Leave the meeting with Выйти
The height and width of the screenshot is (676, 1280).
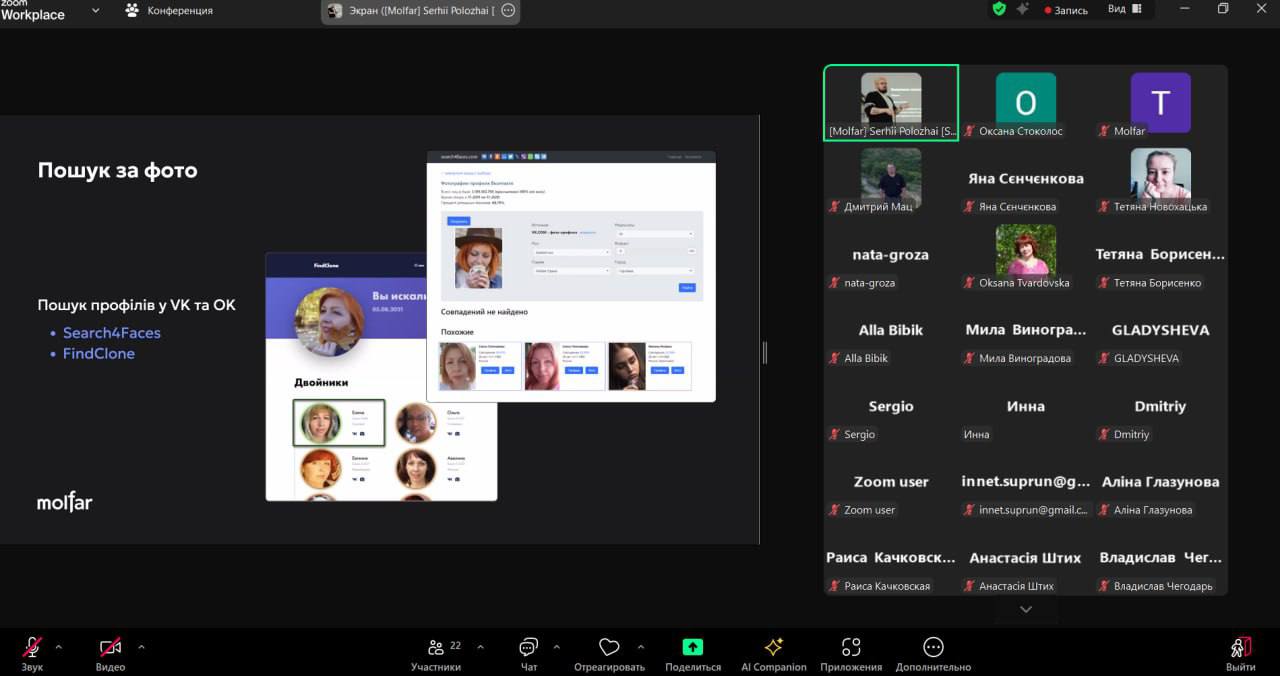[1240, 653]
